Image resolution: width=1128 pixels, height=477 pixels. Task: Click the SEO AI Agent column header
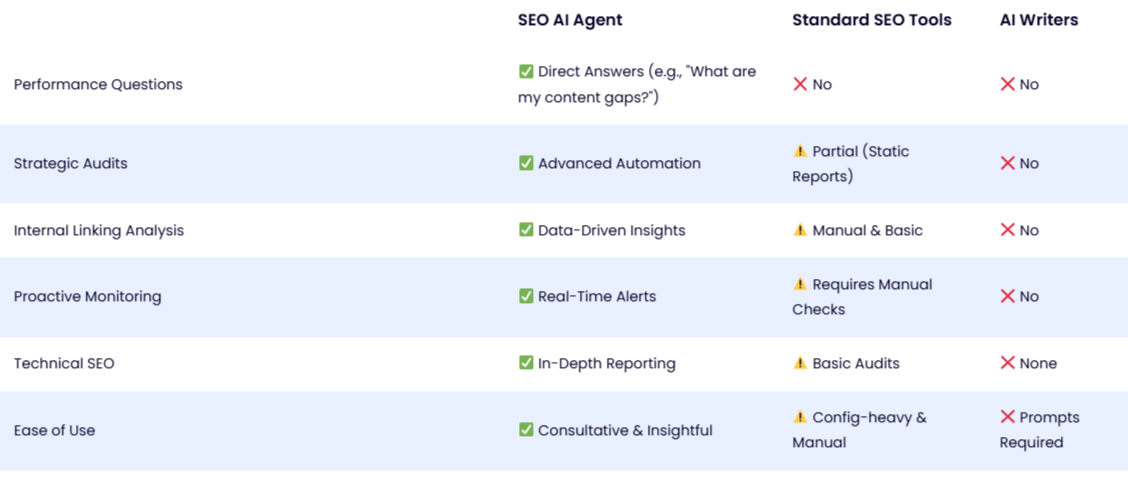coord(570,20)
